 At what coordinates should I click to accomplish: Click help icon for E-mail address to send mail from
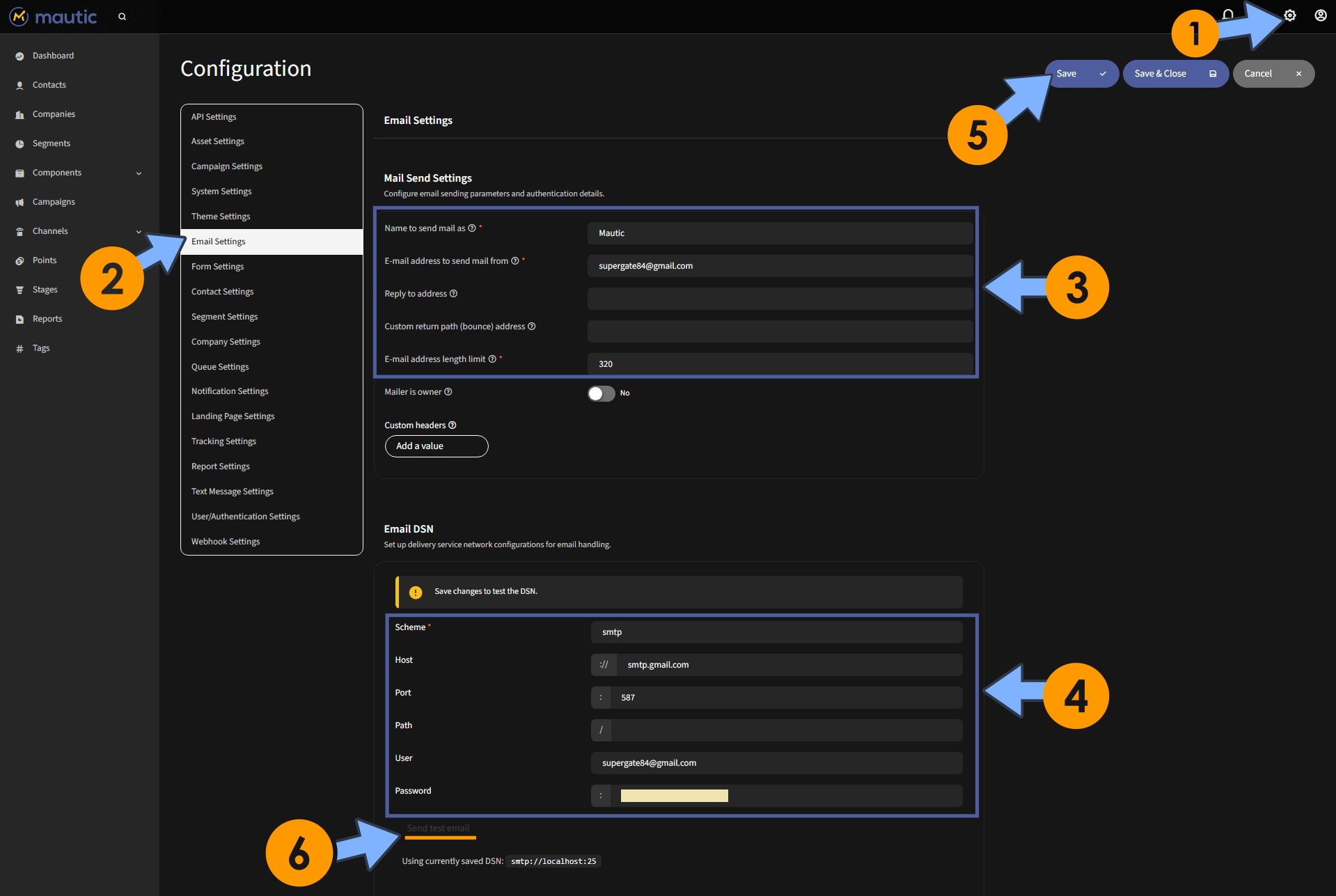coord(515,261)
